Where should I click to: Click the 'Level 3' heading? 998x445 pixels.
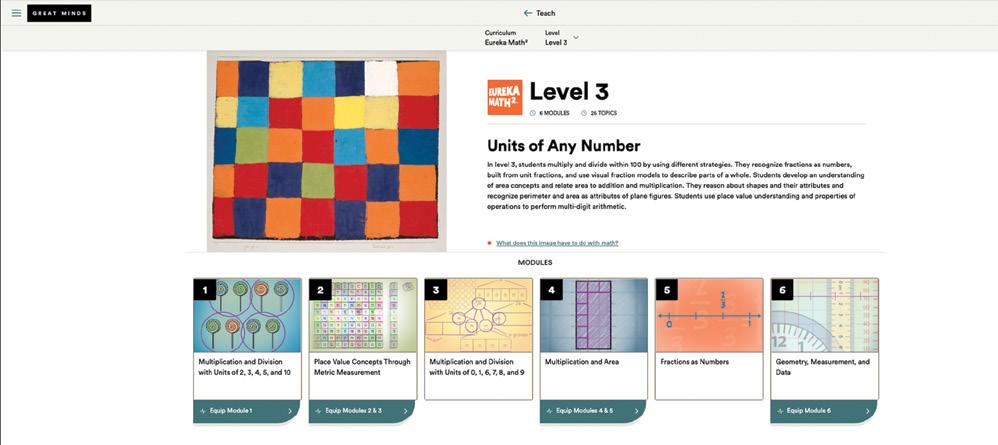pyautogui.click(x=569, y=92)
